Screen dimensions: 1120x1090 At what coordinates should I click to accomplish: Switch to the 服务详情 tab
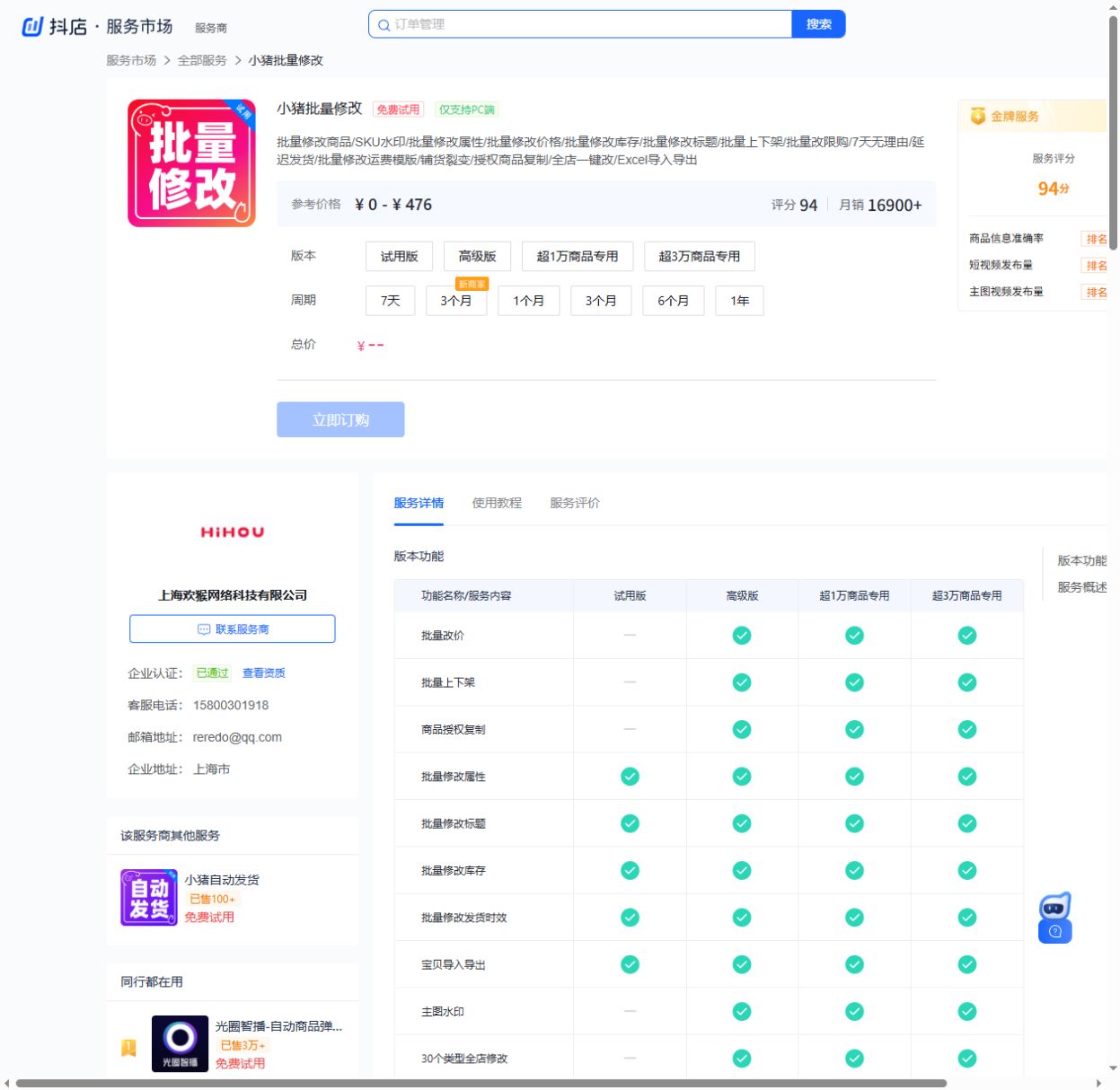pos(419,503)
